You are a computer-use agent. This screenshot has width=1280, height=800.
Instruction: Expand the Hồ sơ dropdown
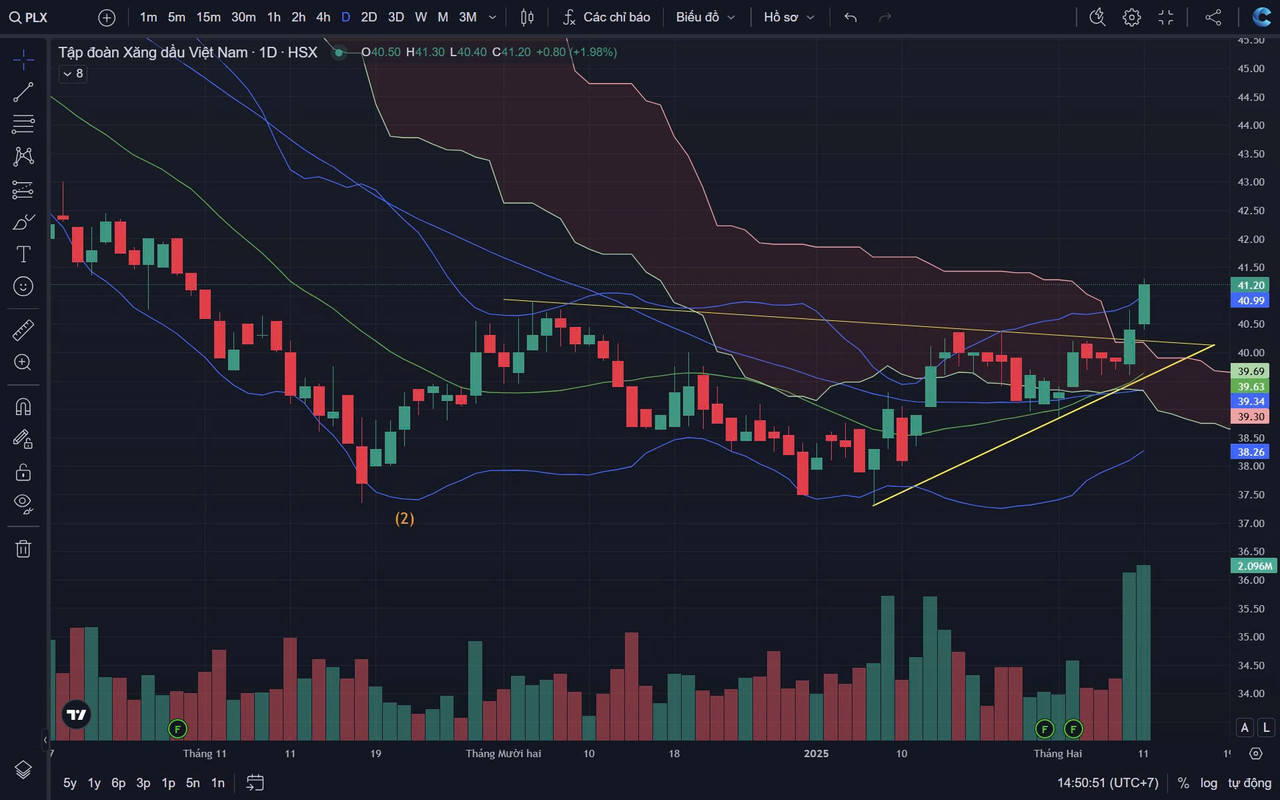(788, 17)
